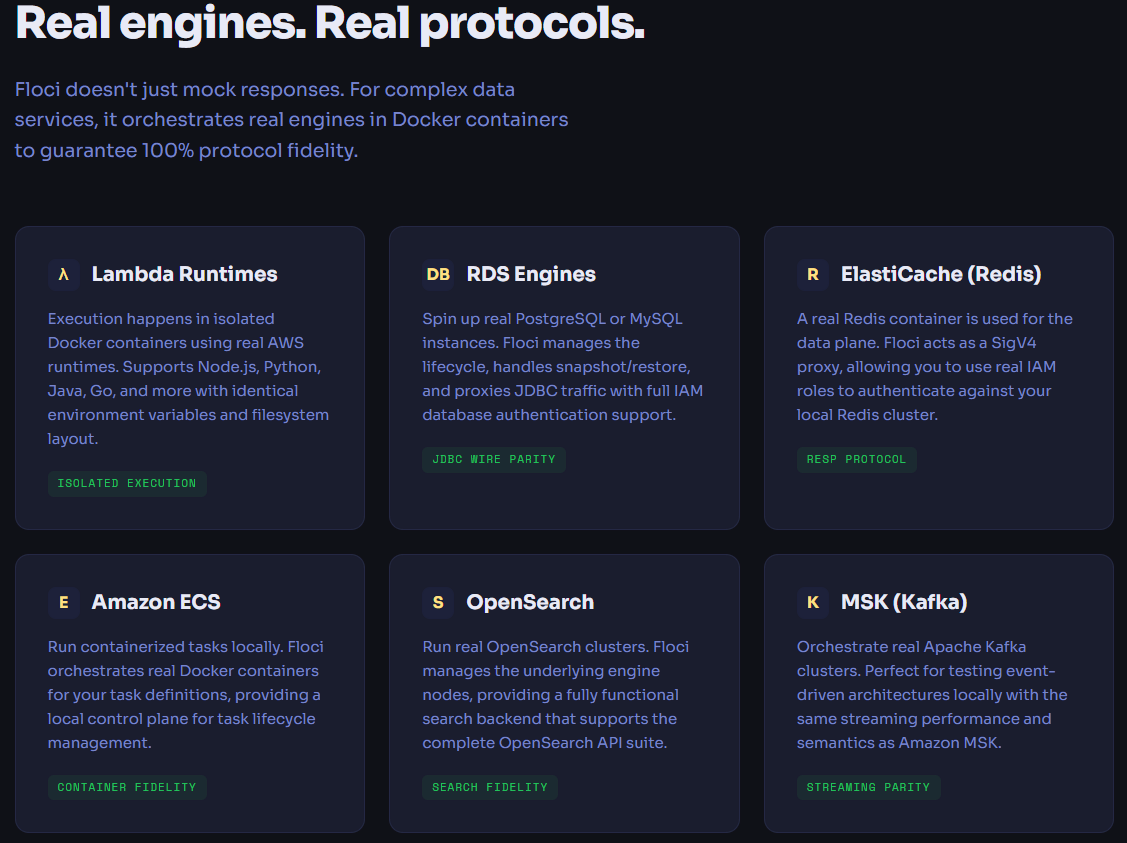Click the description 'Run containerized tasks locally'

click(185, 694)
